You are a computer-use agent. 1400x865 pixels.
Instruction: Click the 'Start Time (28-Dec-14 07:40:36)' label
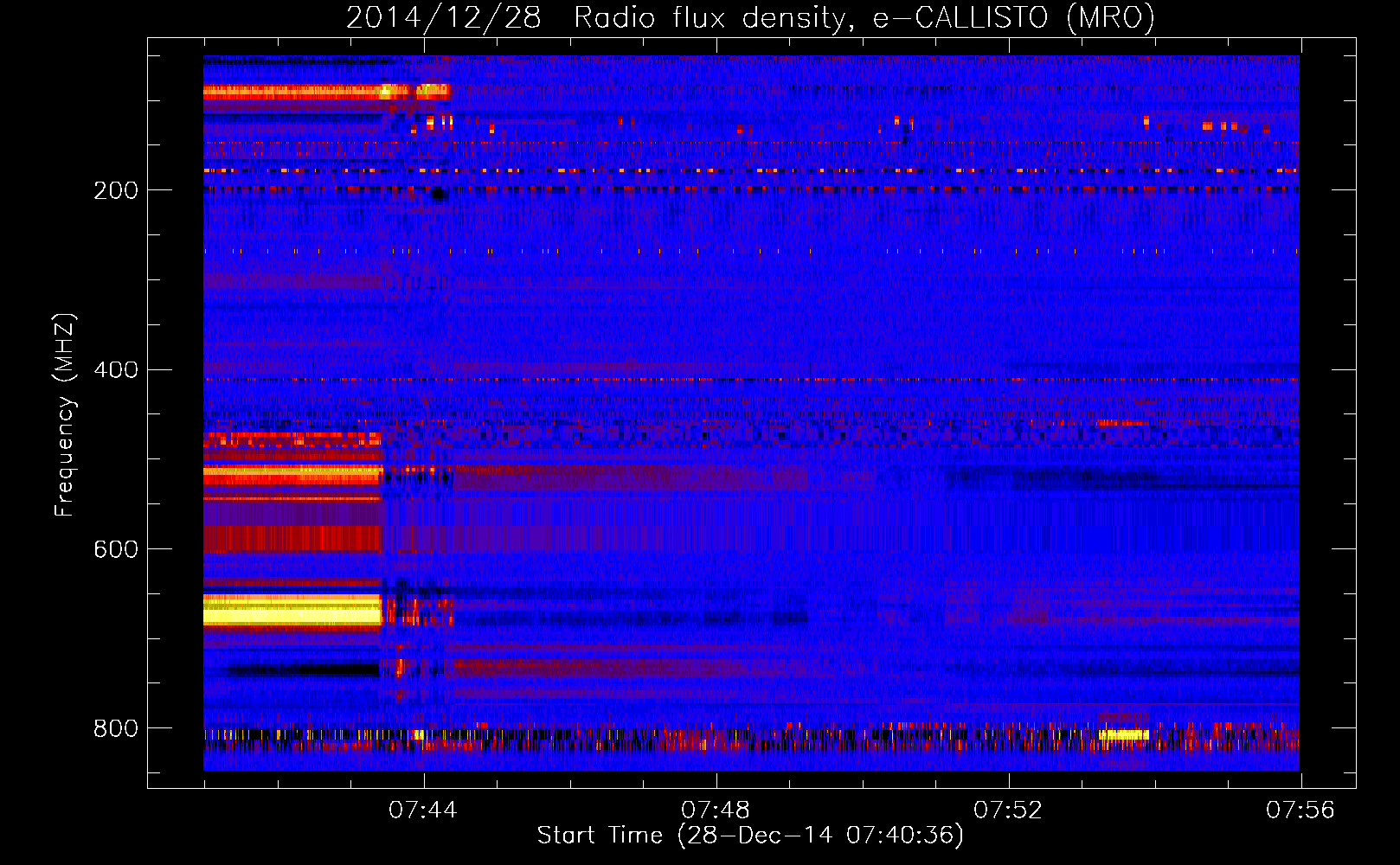750,836
